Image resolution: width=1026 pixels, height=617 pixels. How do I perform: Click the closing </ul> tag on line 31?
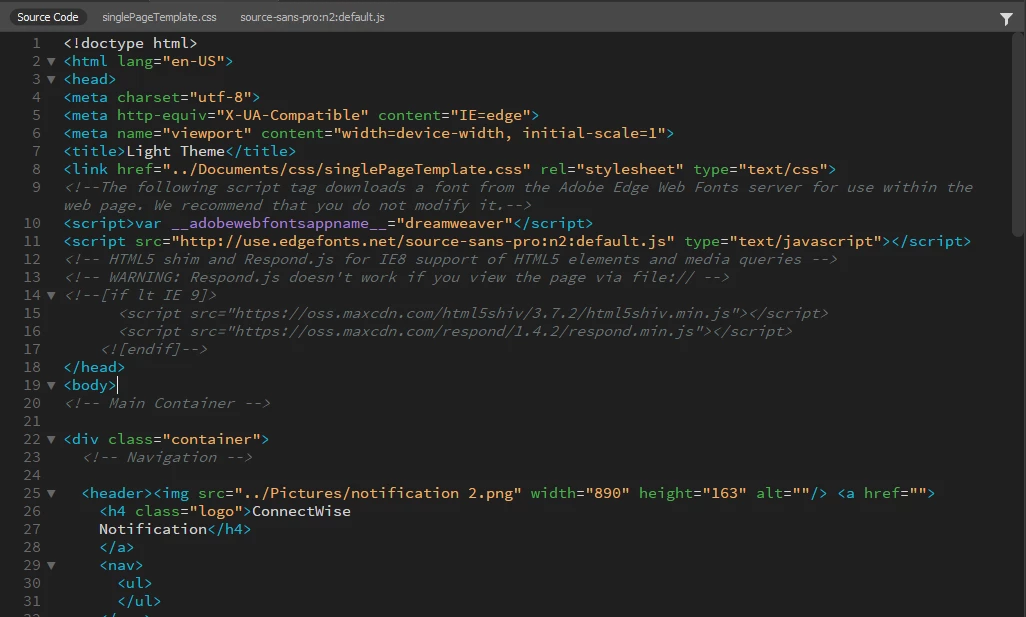click(139, 601)
